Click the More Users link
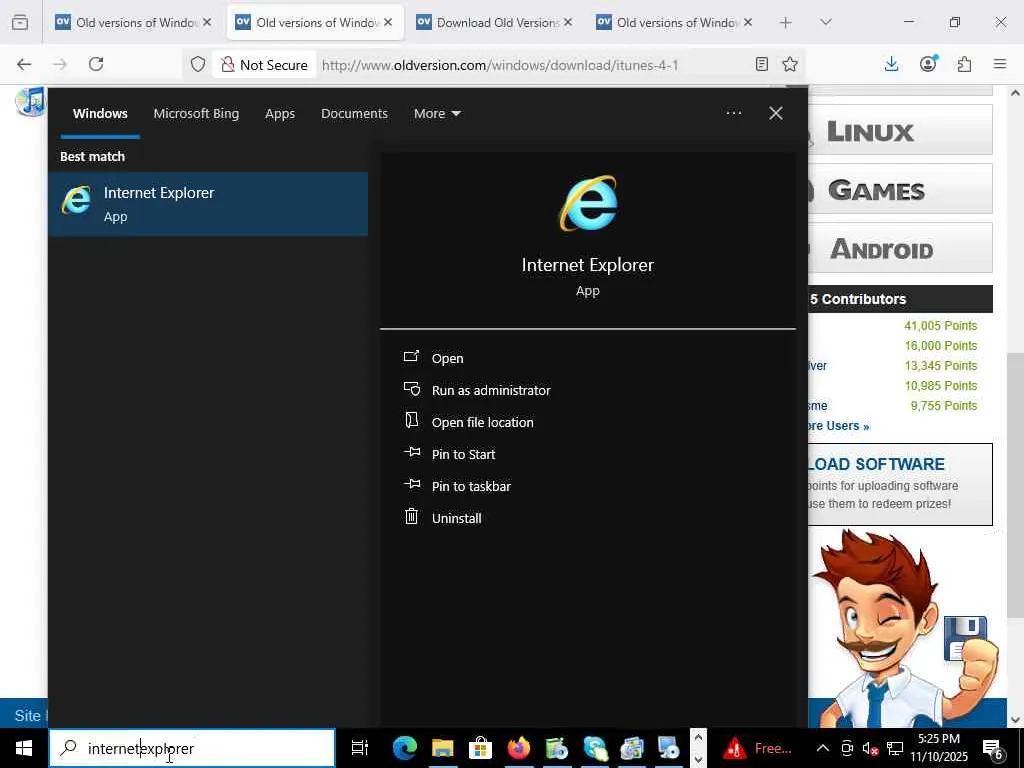 point(839,426)
